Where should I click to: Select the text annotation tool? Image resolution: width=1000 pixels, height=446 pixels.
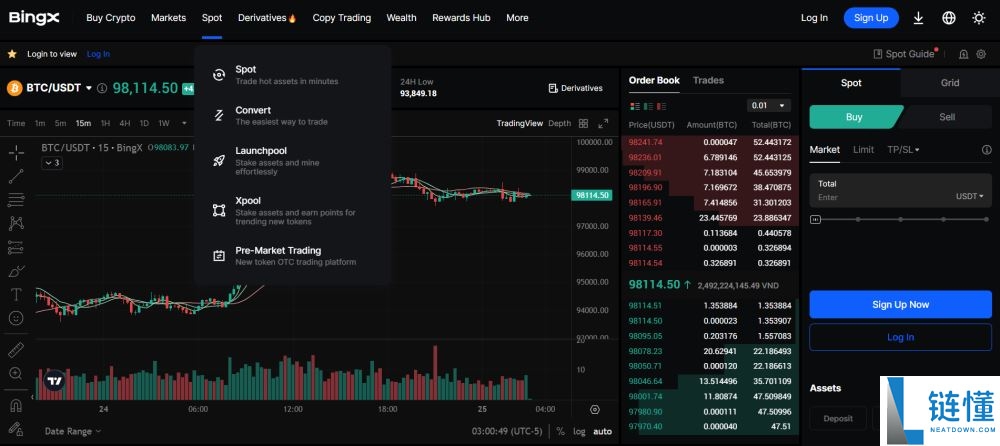pyautogui.click(x=17, y=294)
